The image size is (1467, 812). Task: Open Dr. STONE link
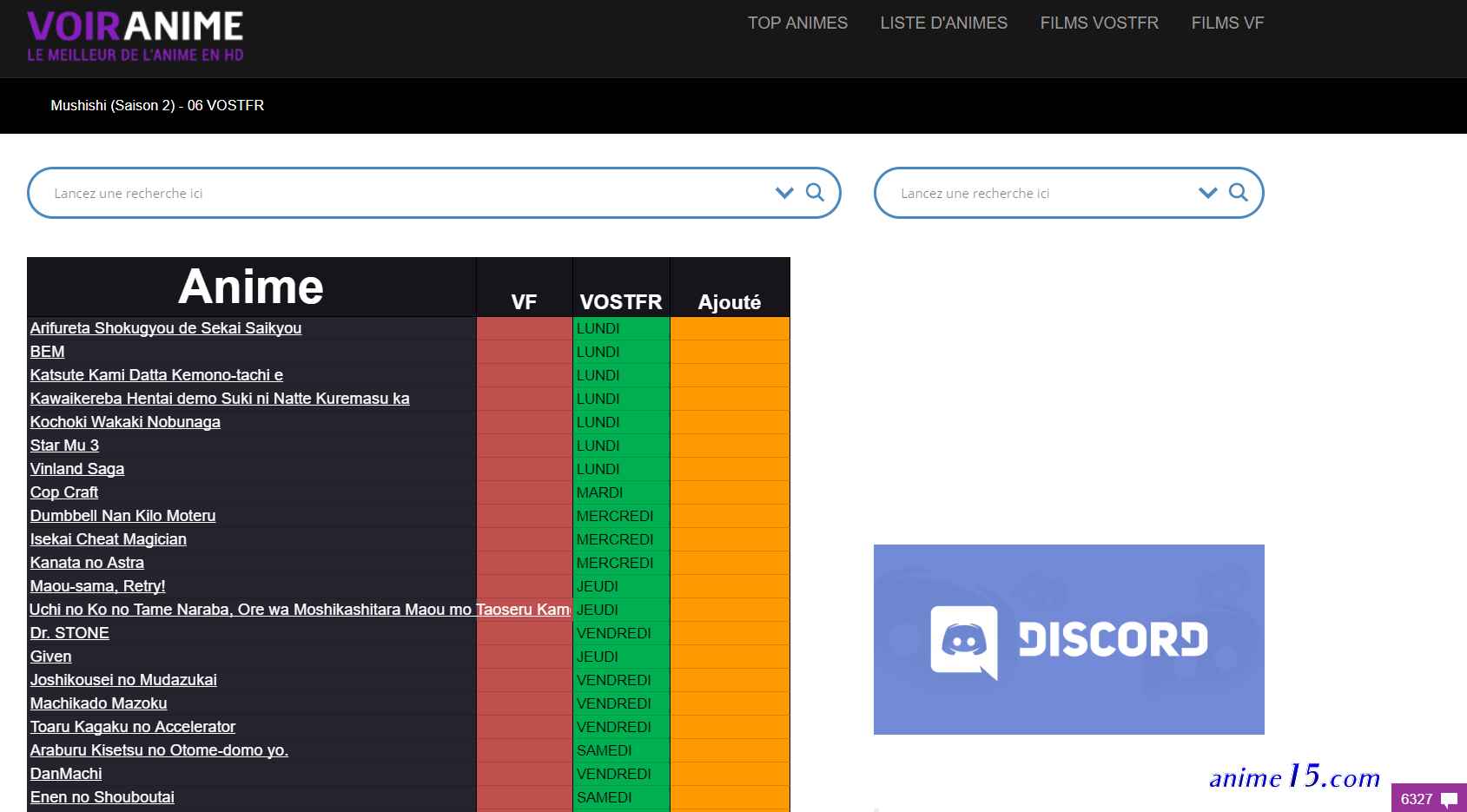pyautogui.click(x=69, y=633)
